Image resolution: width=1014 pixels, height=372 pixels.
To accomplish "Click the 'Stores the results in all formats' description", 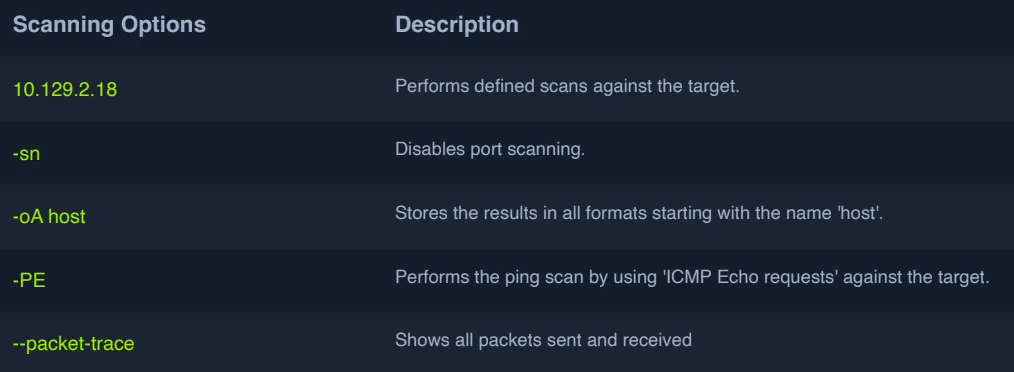I will click(639, 213).
